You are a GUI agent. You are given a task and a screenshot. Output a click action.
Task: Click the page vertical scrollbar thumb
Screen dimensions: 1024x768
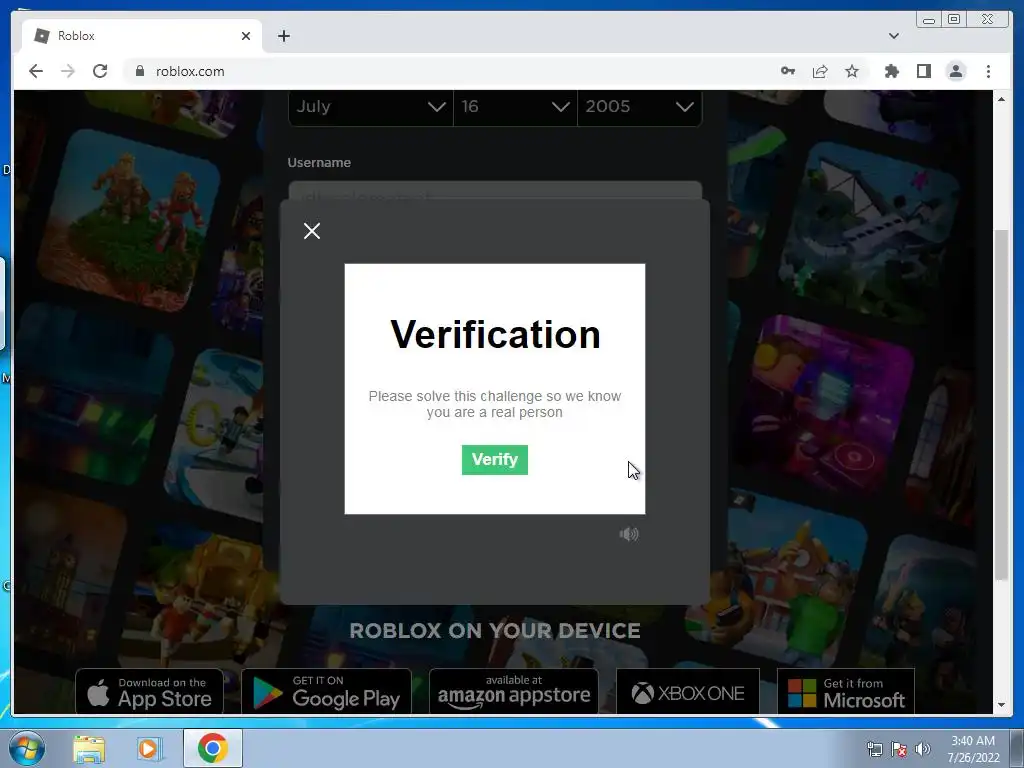(1001, 405)
